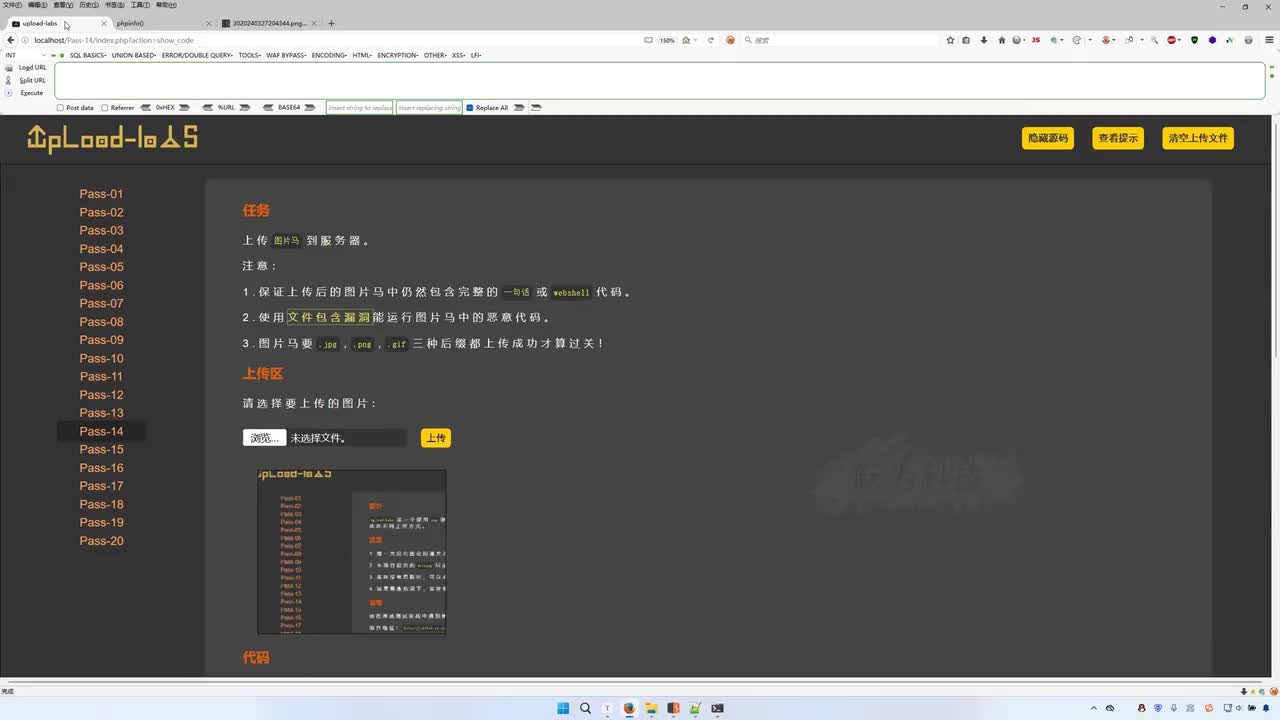Image resolution: width=1280 pixels, height=720 pixels.
Task: Expand UNION BASED dropdown menu
Action: point(134,55)
